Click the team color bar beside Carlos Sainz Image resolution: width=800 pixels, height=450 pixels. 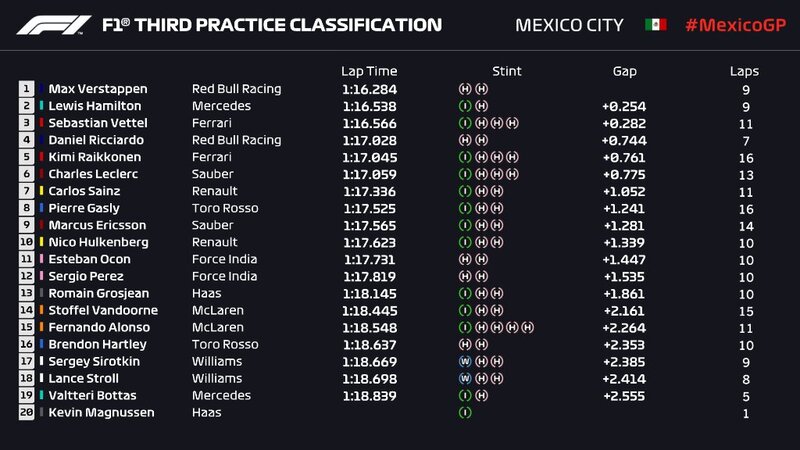coord(41,191)
